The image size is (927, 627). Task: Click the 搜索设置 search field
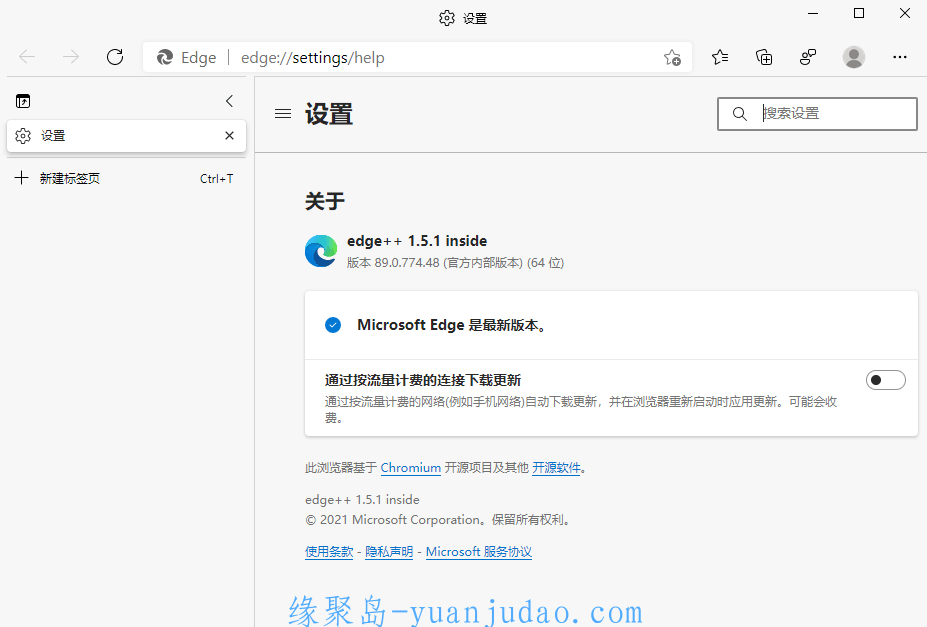pyautogui.click(x=817, y=113)
